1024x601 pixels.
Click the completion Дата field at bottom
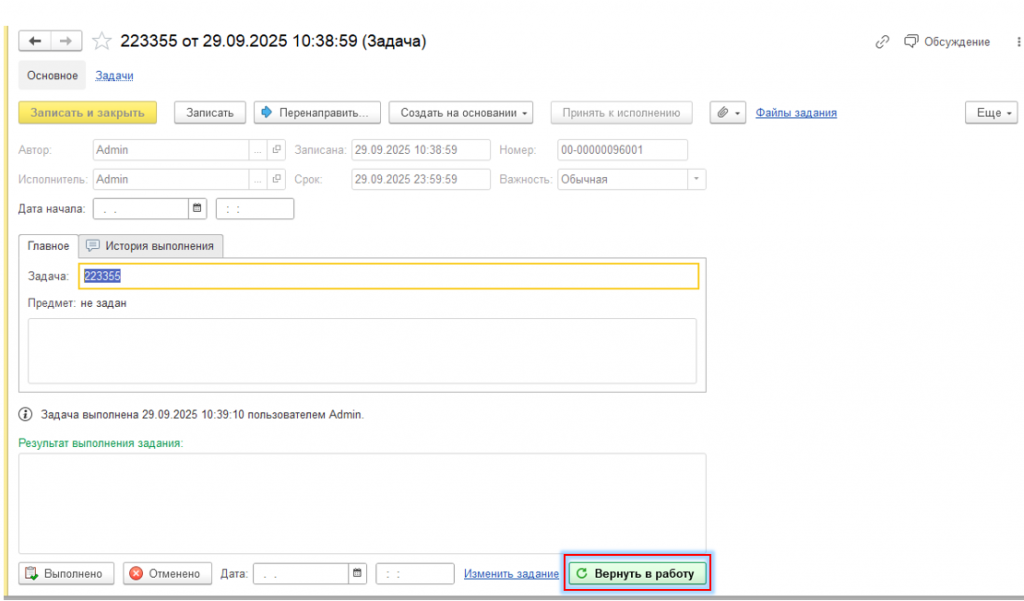(x=300, y=574)
